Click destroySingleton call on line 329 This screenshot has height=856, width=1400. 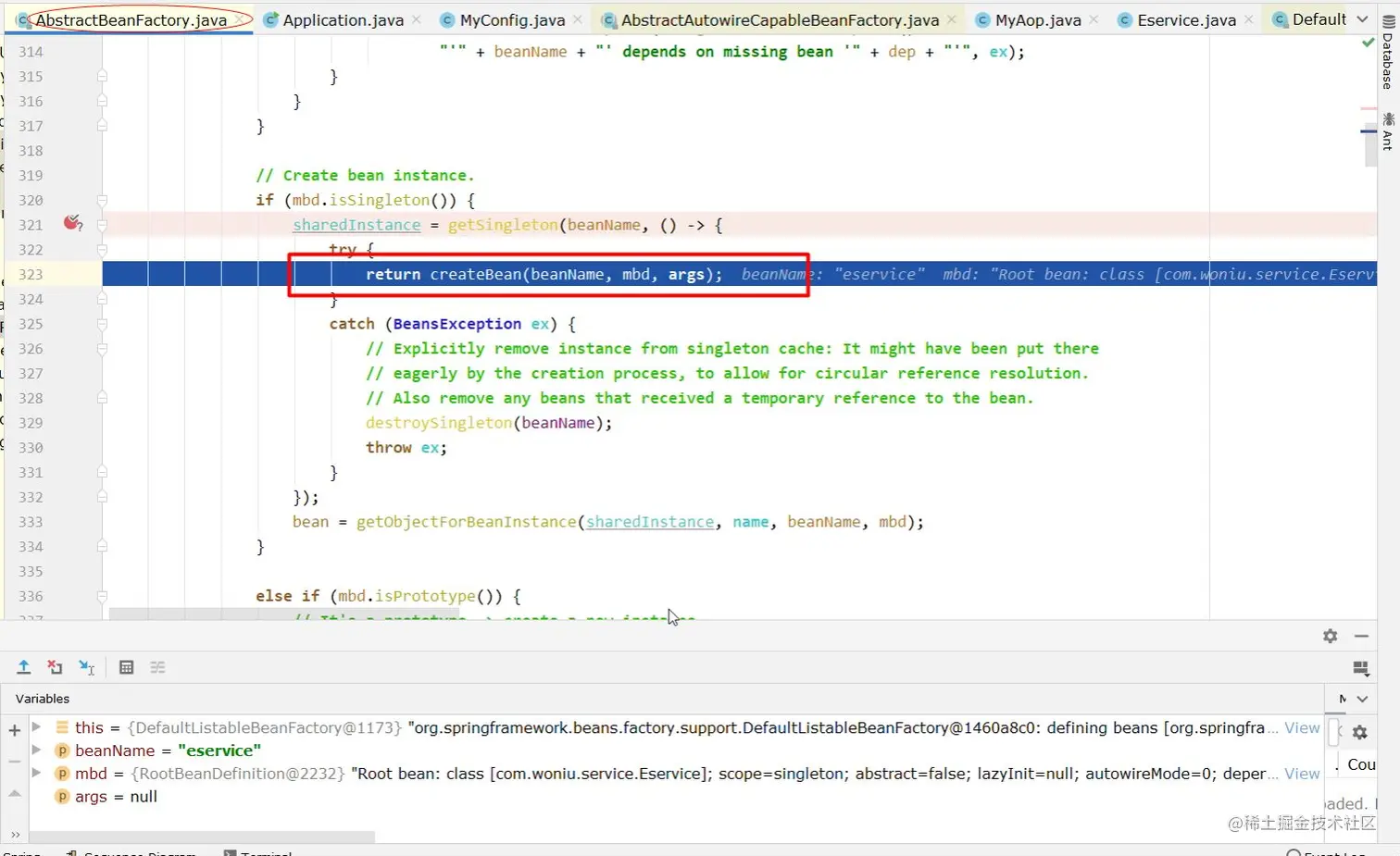pyautogui.click(x=439, y=423)
